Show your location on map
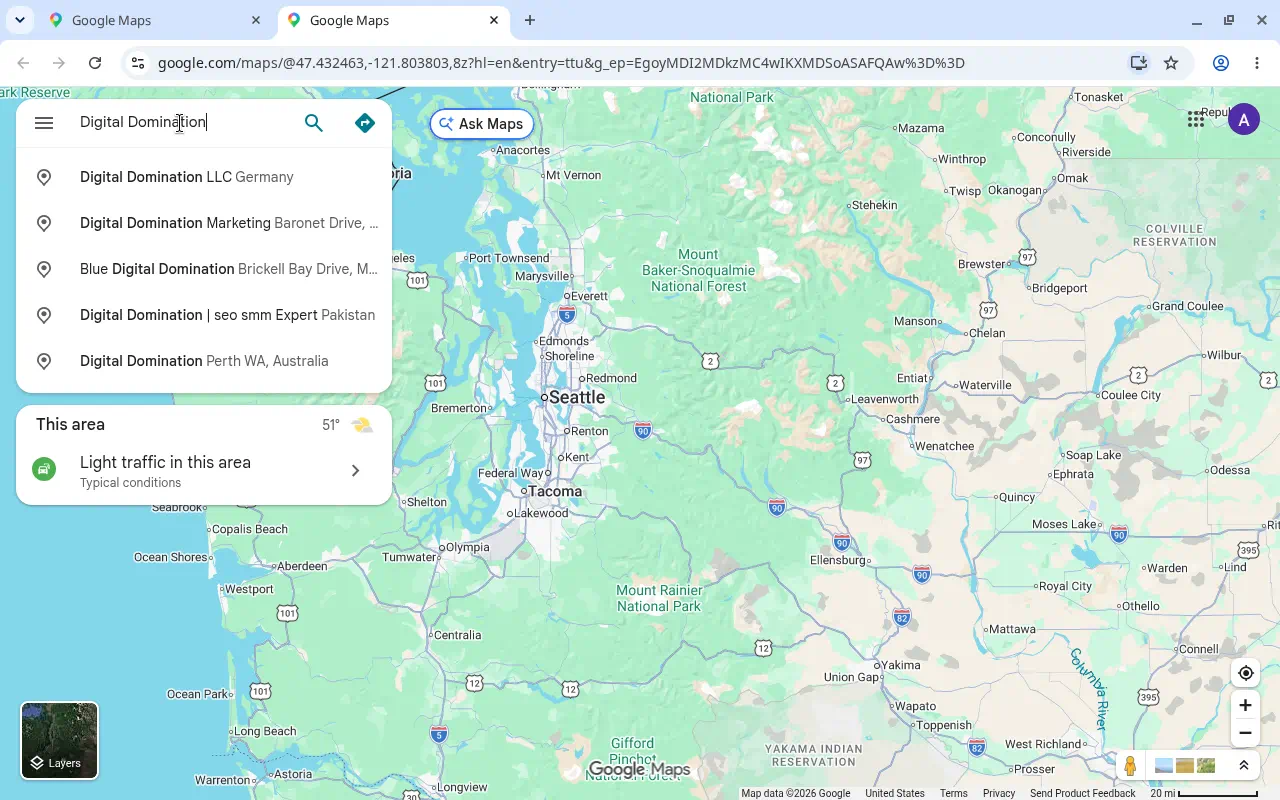Viewport: 1280px width, 800px height. coord(1245,673)
